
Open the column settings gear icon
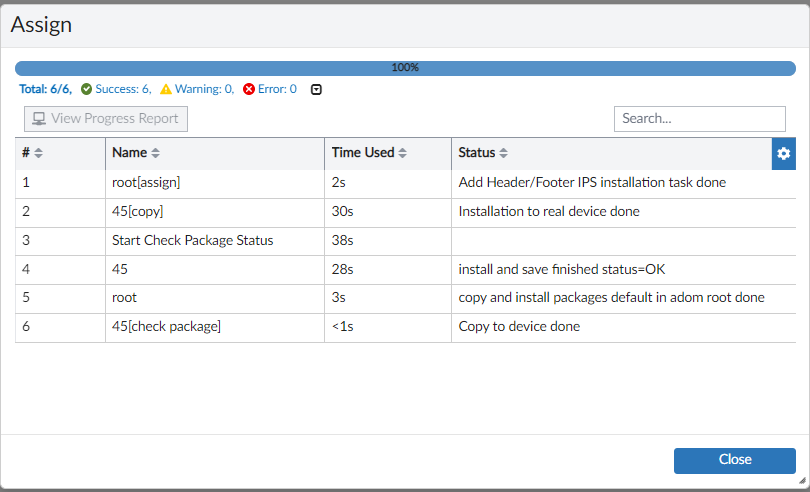tap(784, 153)
